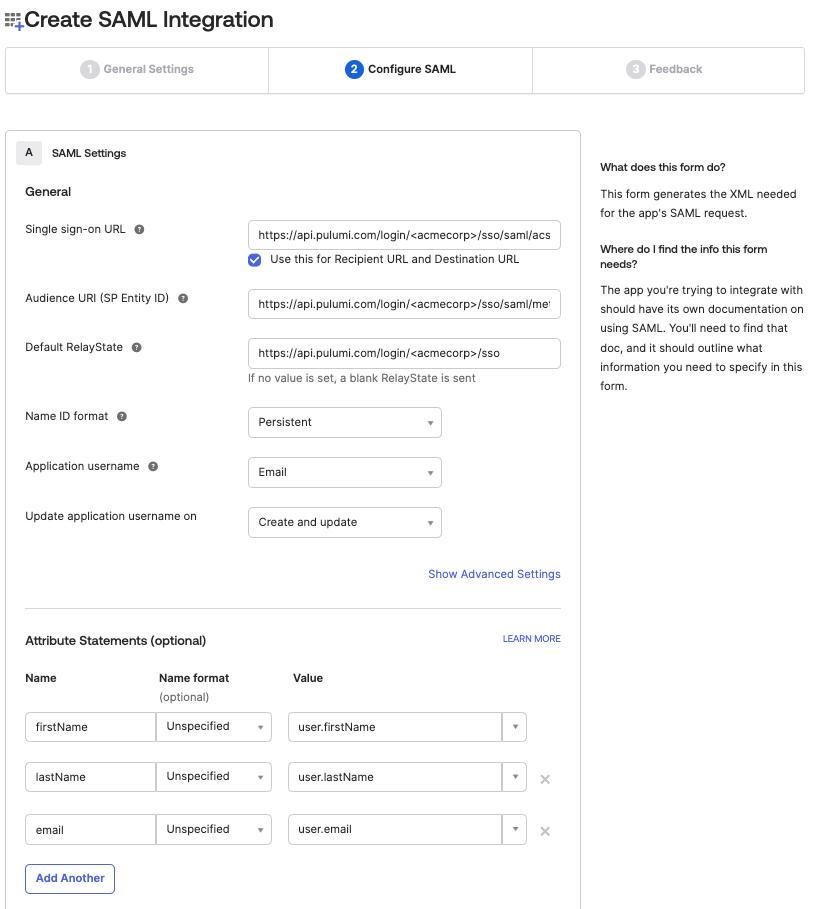Focus the Default RelayState input field
This screenshot has width=815, height=909.
click(404, 354)
